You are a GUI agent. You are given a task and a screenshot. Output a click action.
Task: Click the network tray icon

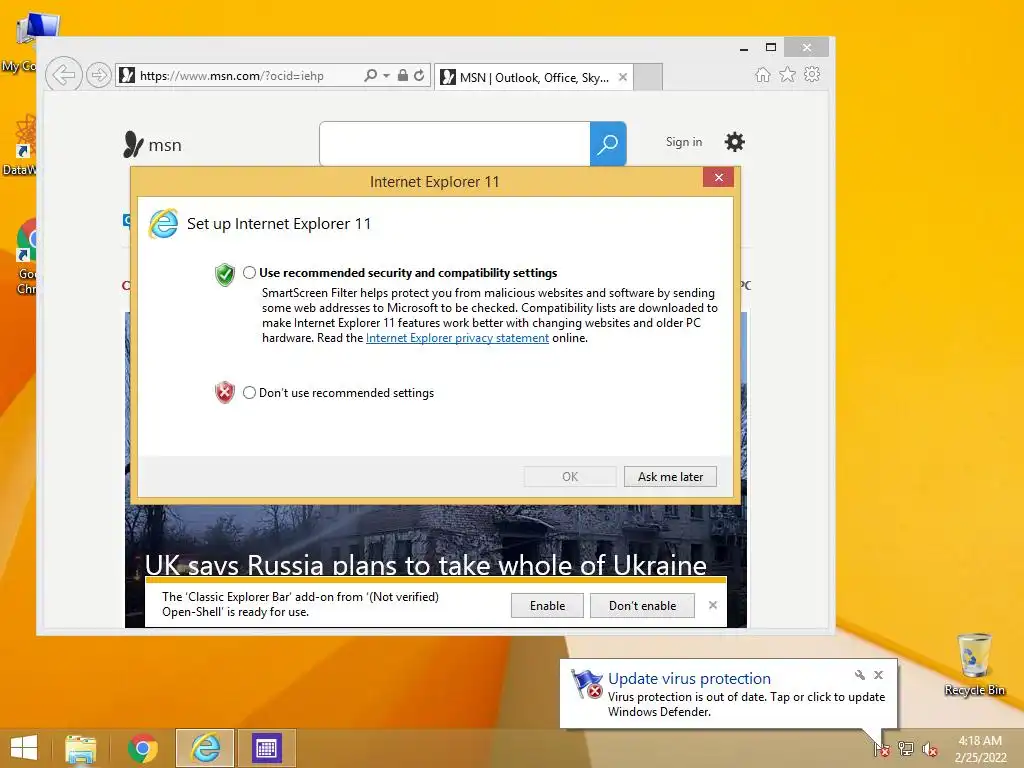905,749
